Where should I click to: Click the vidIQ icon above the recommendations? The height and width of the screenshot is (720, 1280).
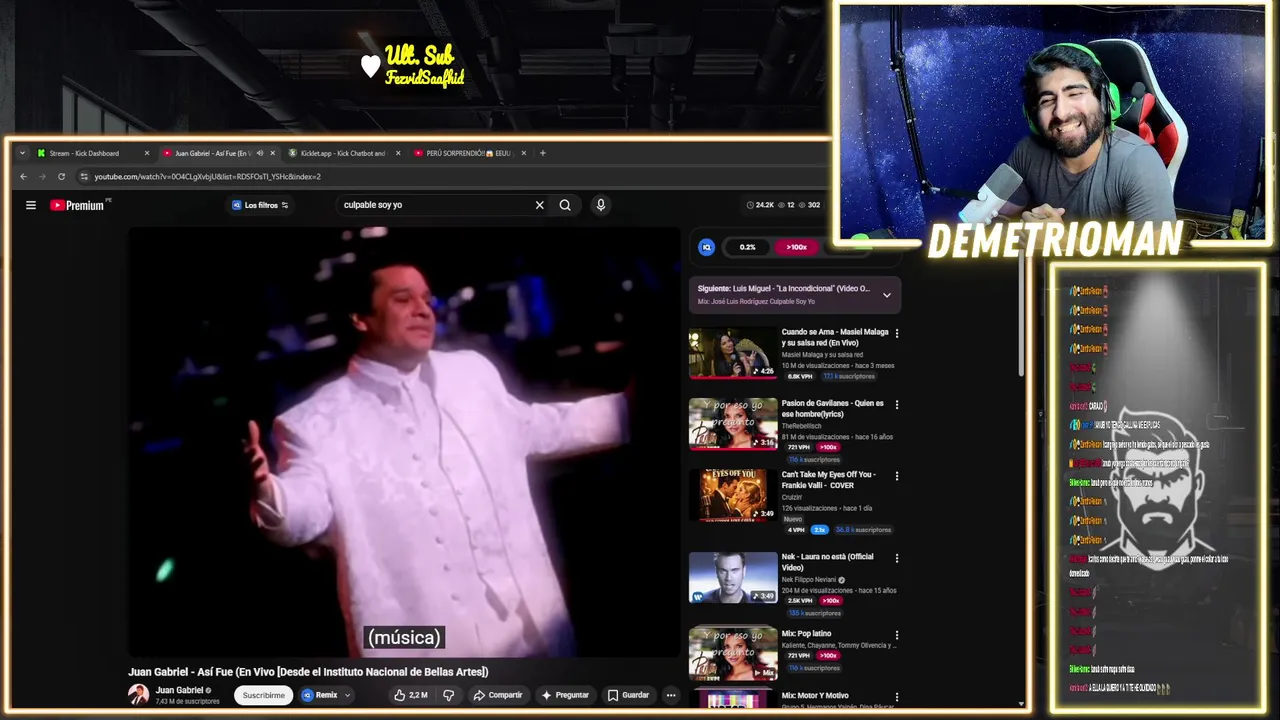[x=706, y=247]
